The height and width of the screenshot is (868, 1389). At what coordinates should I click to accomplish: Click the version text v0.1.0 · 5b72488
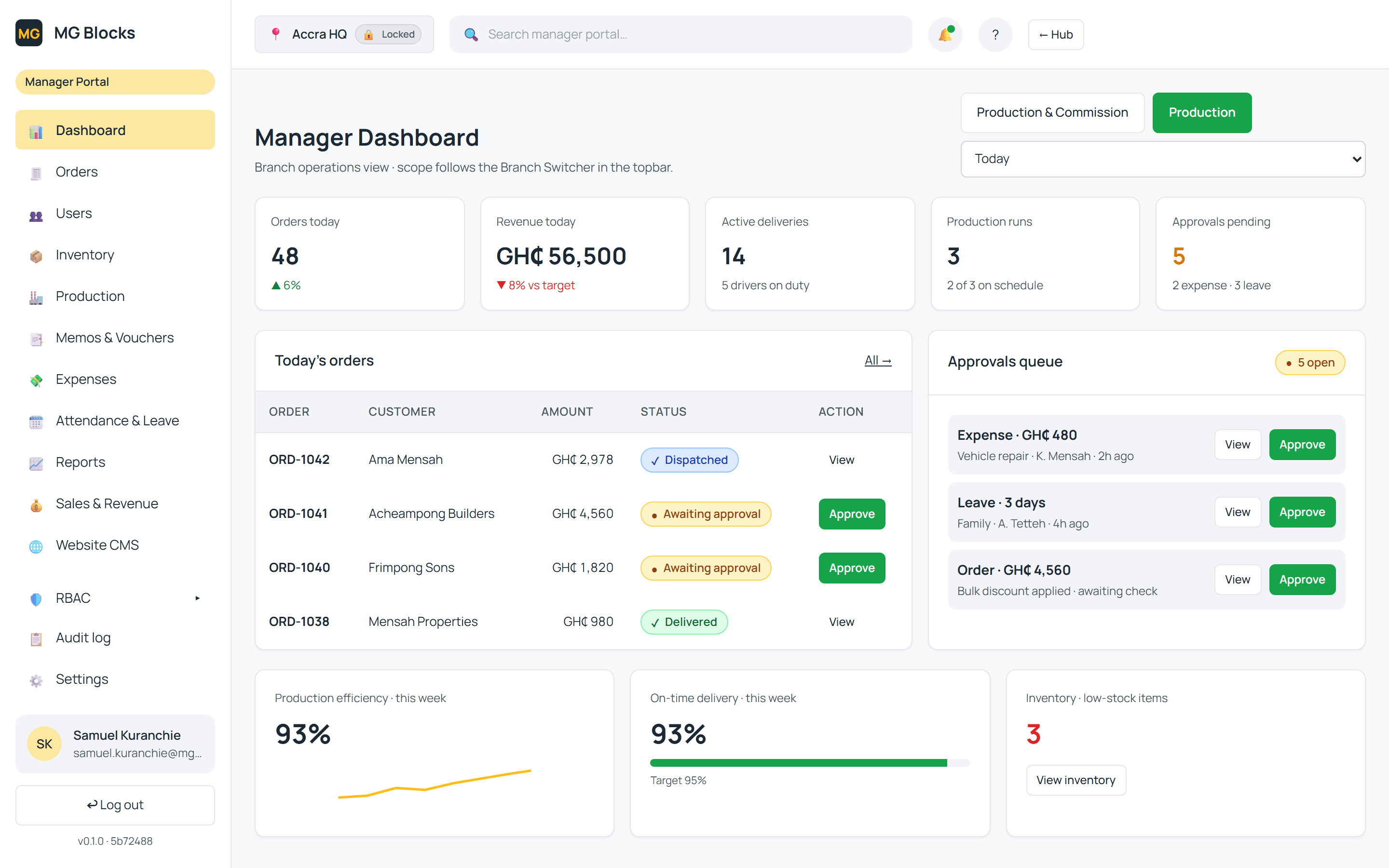[115, 841]
